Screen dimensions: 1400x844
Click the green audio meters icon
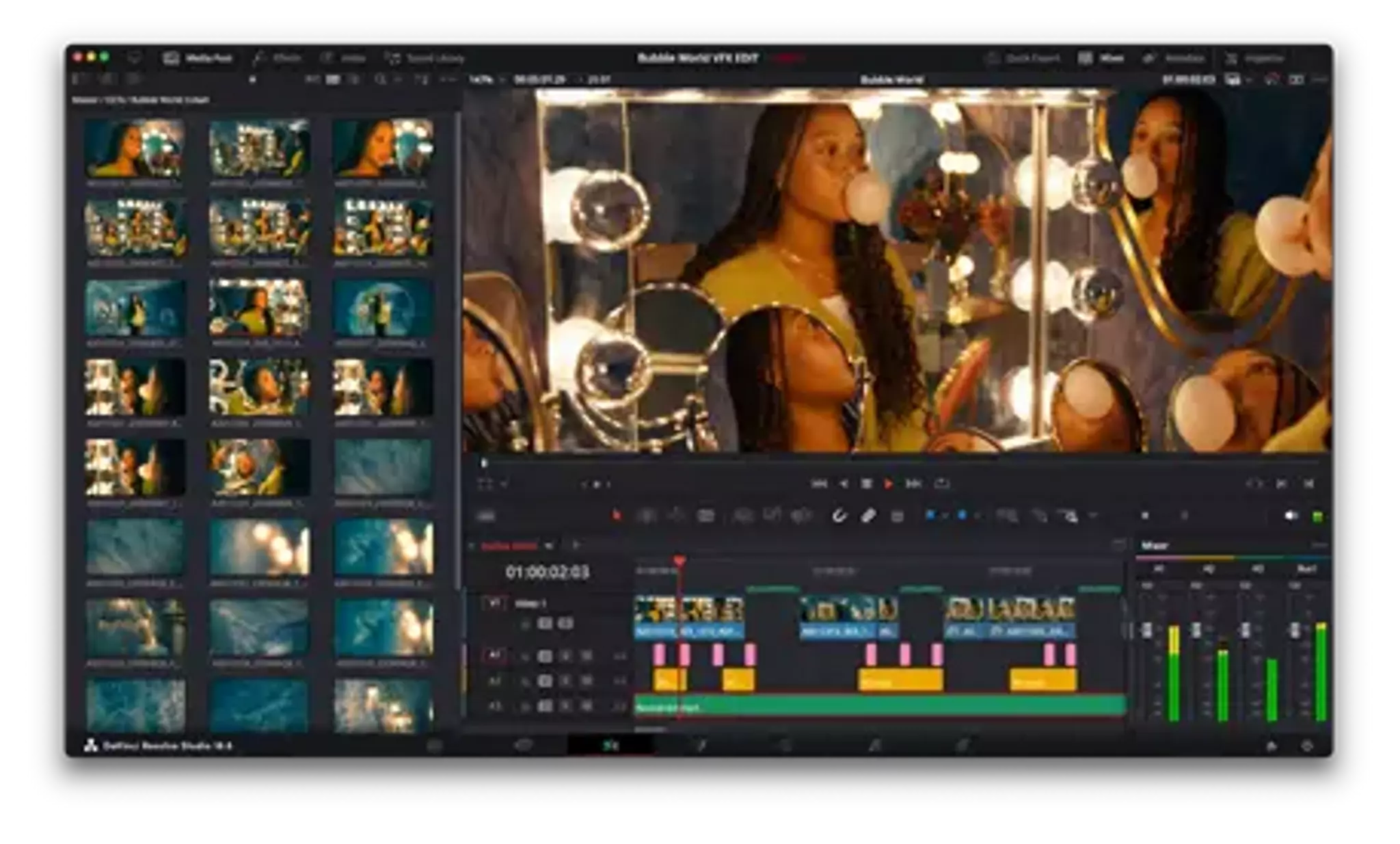1318,516
